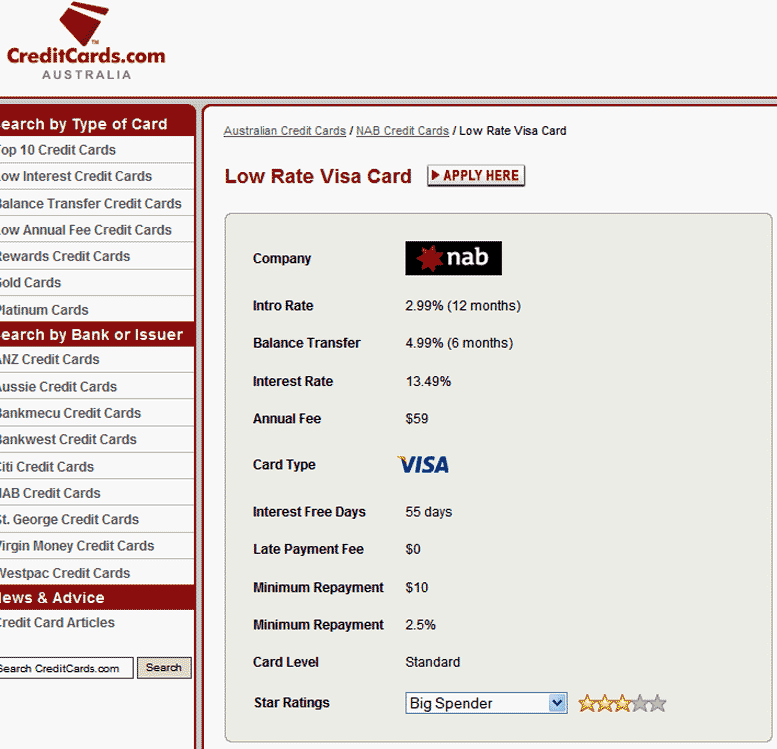
Task: Click the VISA card type logo
Action: (x=424, y=464)
